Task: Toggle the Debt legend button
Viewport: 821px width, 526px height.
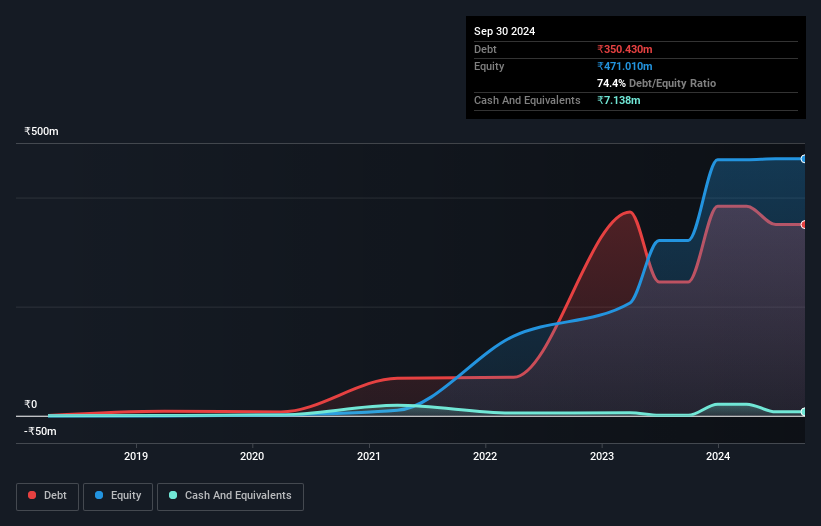Action: [48, 496]
